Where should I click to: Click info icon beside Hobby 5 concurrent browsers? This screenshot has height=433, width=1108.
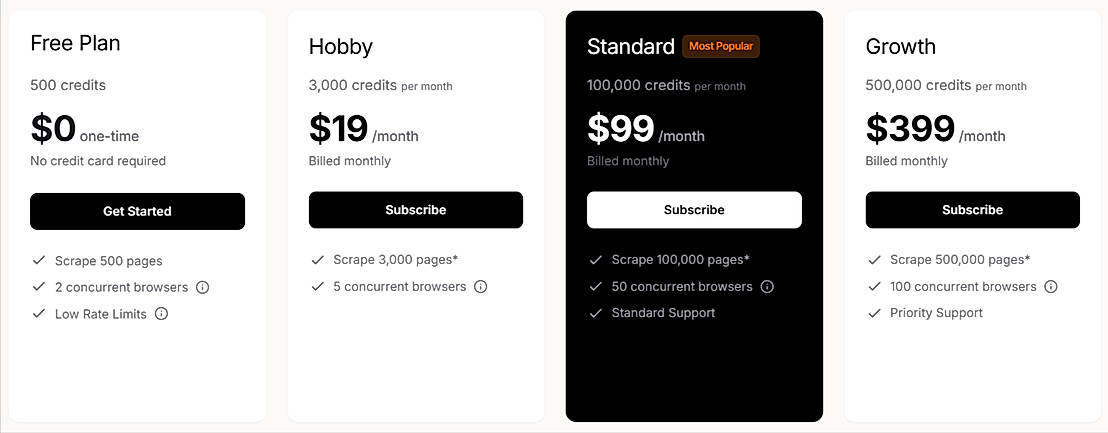click(x=480, y=287)
